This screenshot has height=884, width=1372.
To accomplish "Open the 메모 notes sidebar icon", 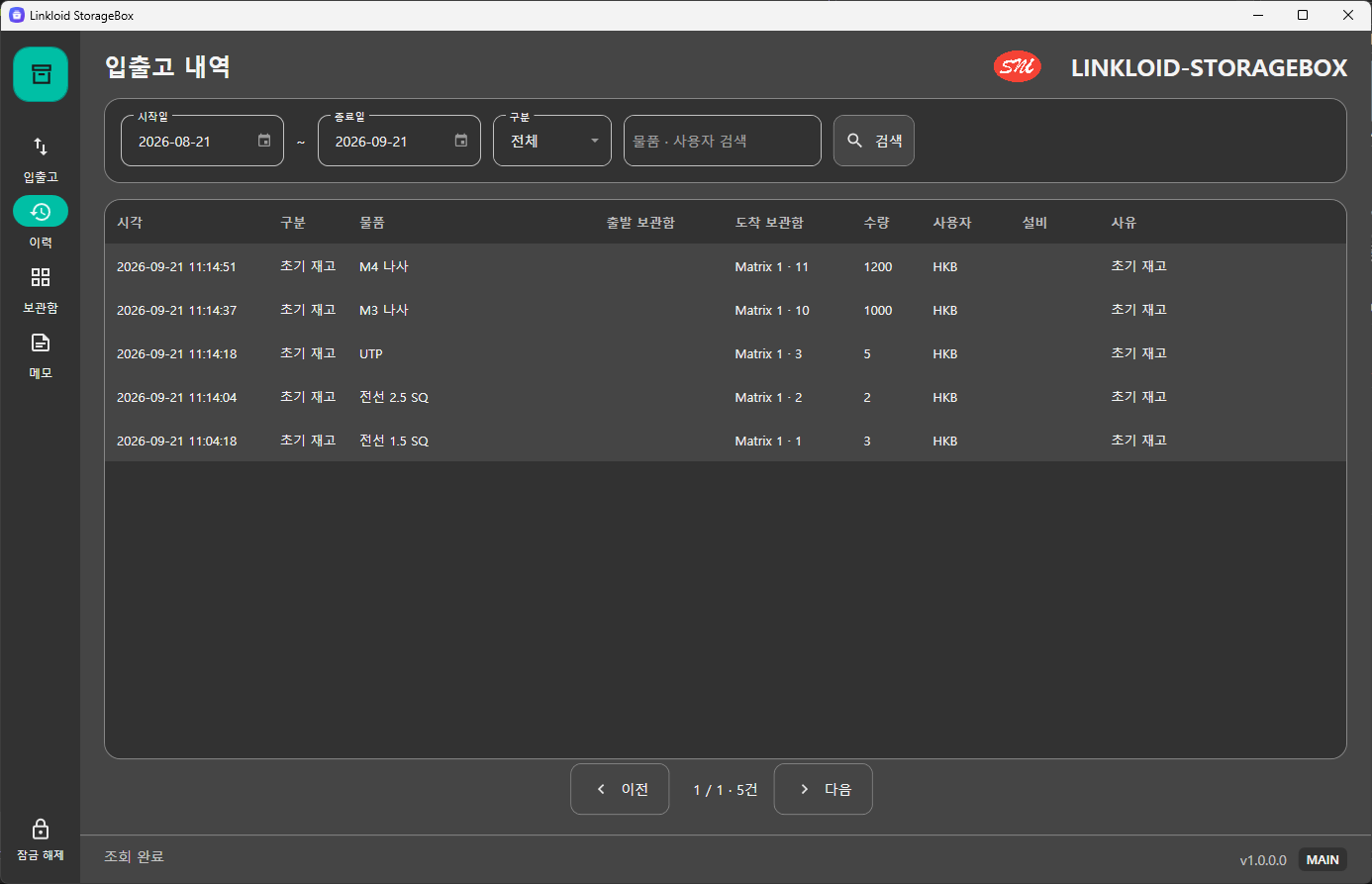I will 41,343.
